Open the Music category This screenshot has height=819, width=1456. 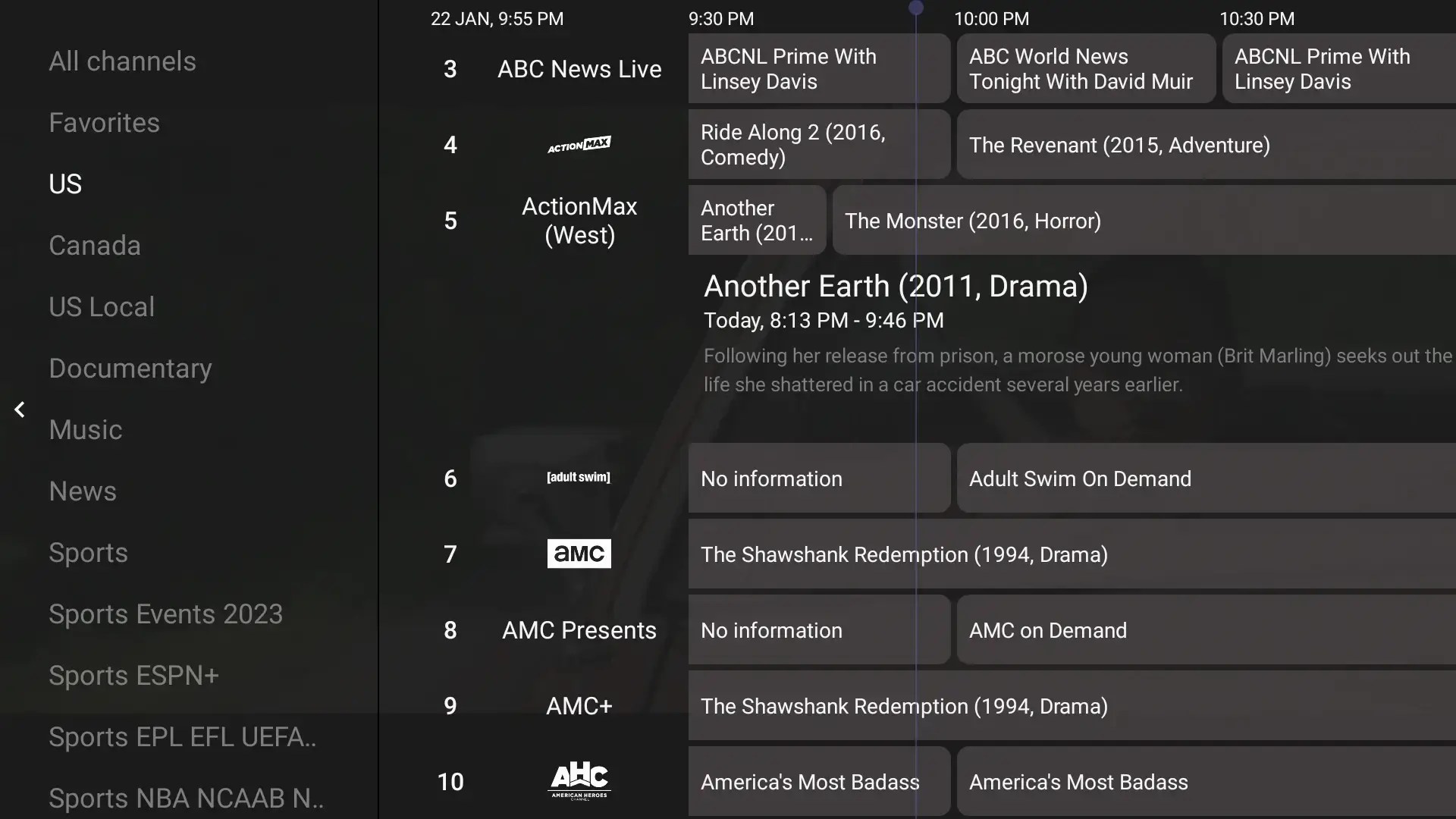[86, 429]
